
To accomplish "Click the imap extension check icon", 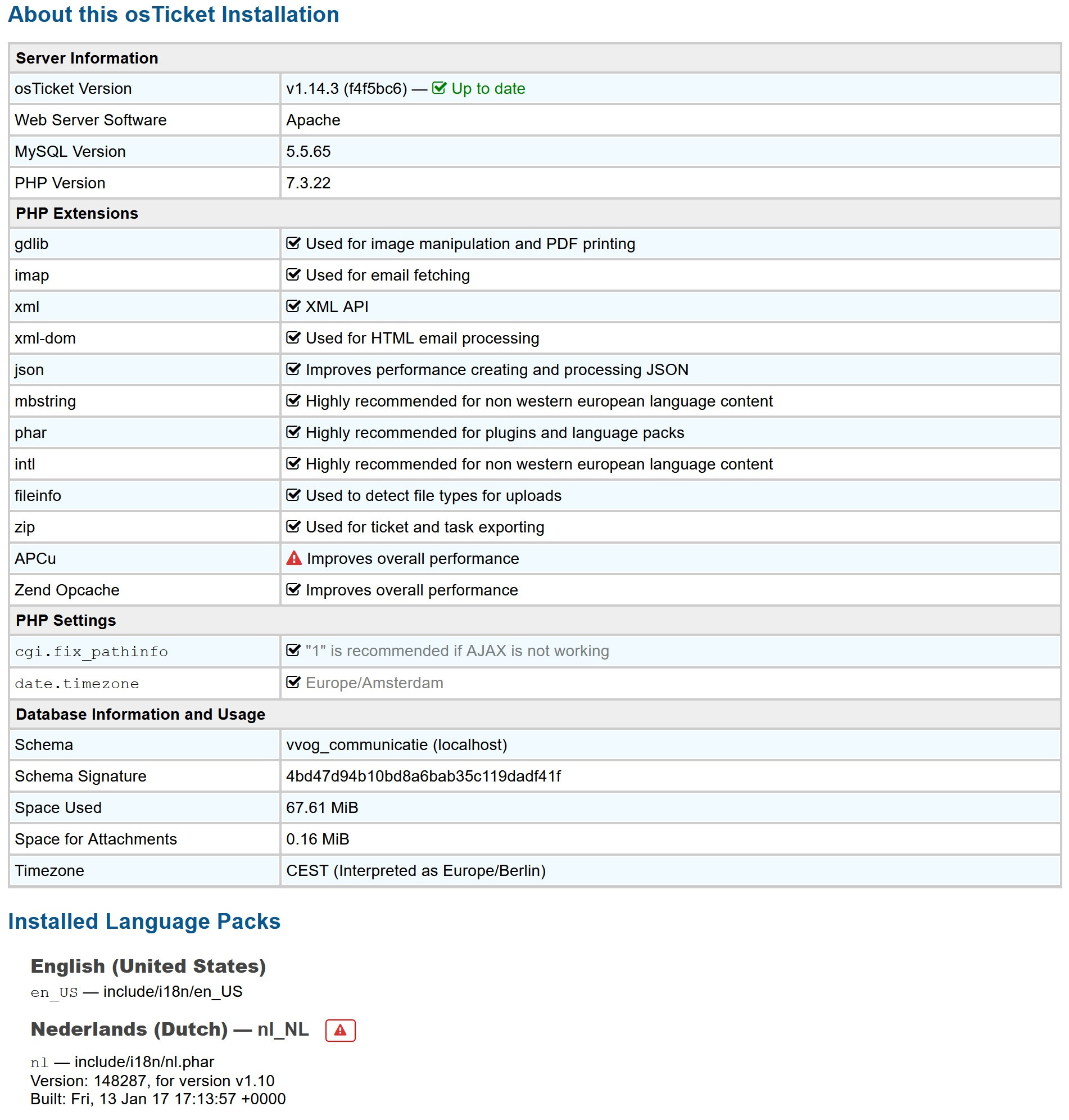I will (x=293, y=275).
